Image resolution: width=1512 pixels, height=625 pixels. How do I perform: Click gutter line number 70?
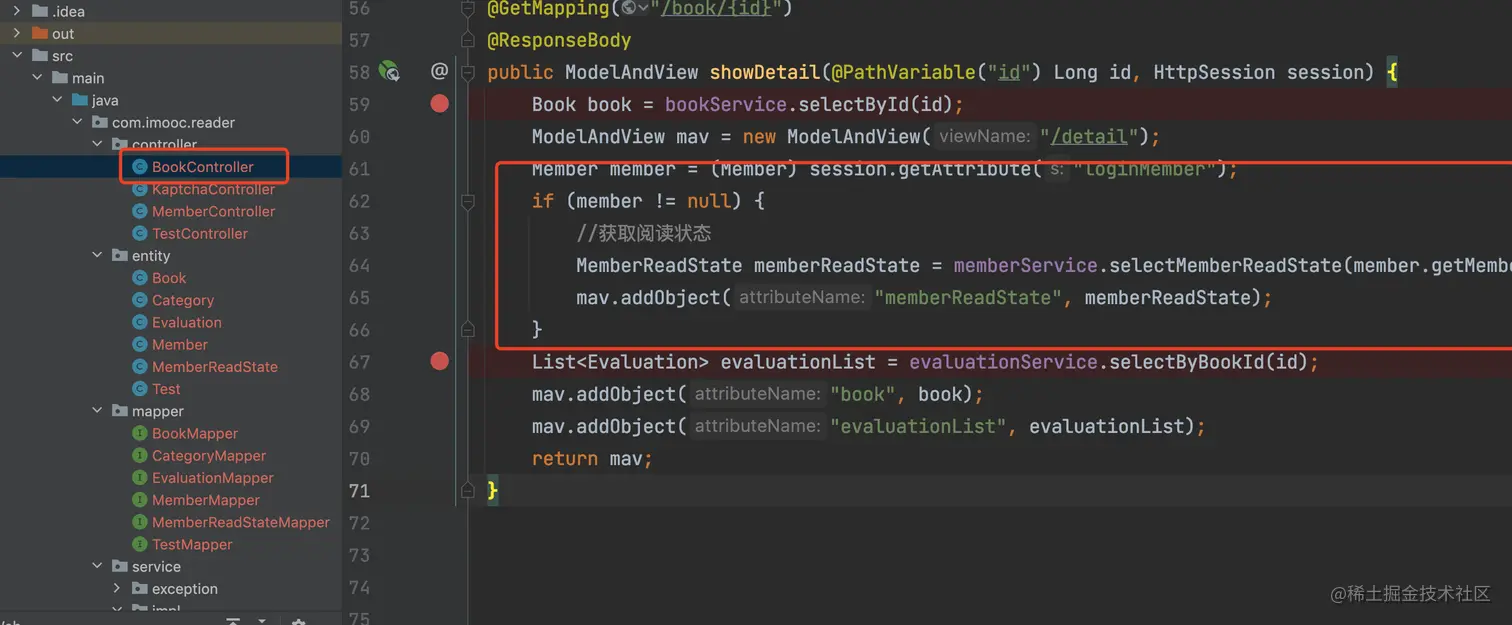coord(359,459)
